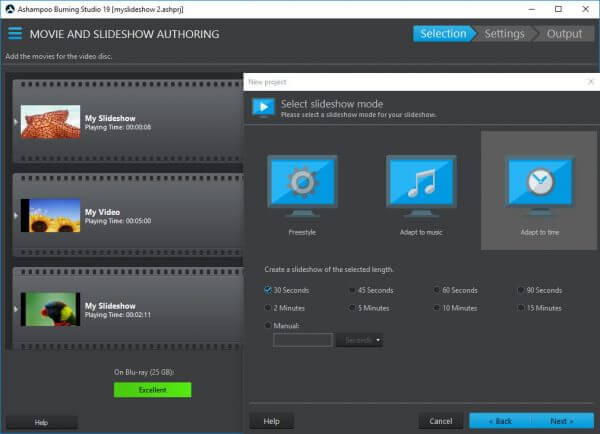Select the sunflower My Video thumbnail
This screenshot has width=600, height=434.
pos(51,215)
